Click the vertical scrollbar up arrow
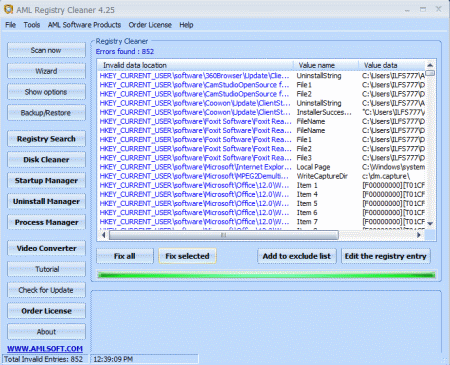450x365 pixels. click(x=430, y=65)
